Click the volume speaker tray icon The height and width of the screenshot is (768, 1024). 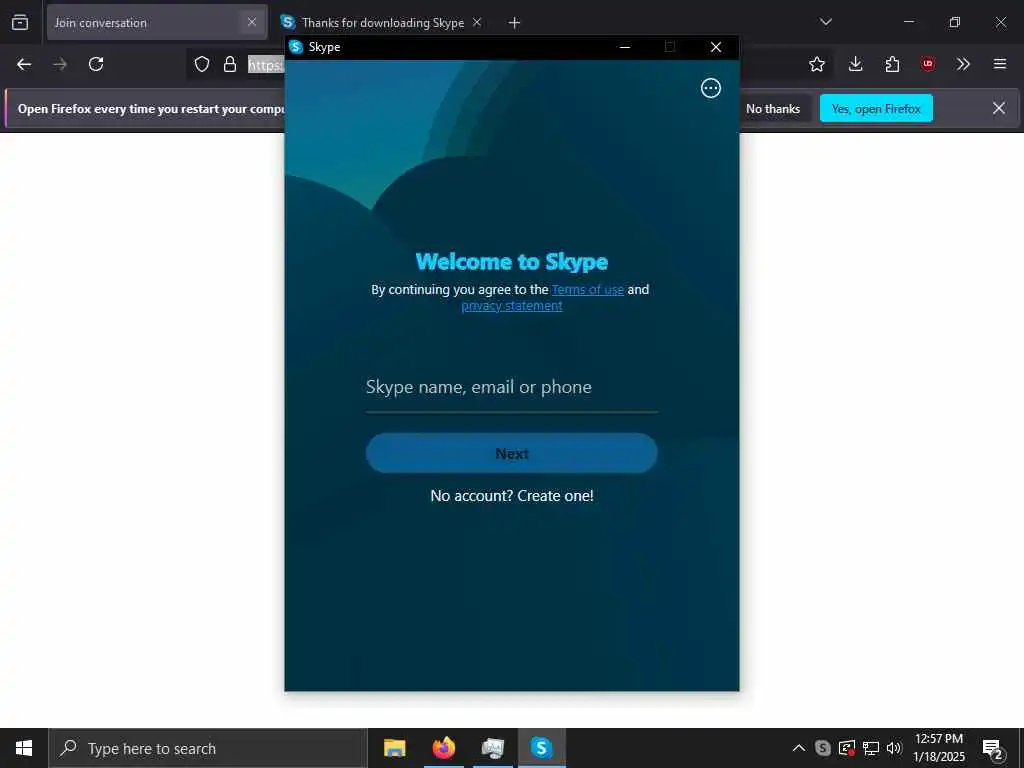point(894,748)
